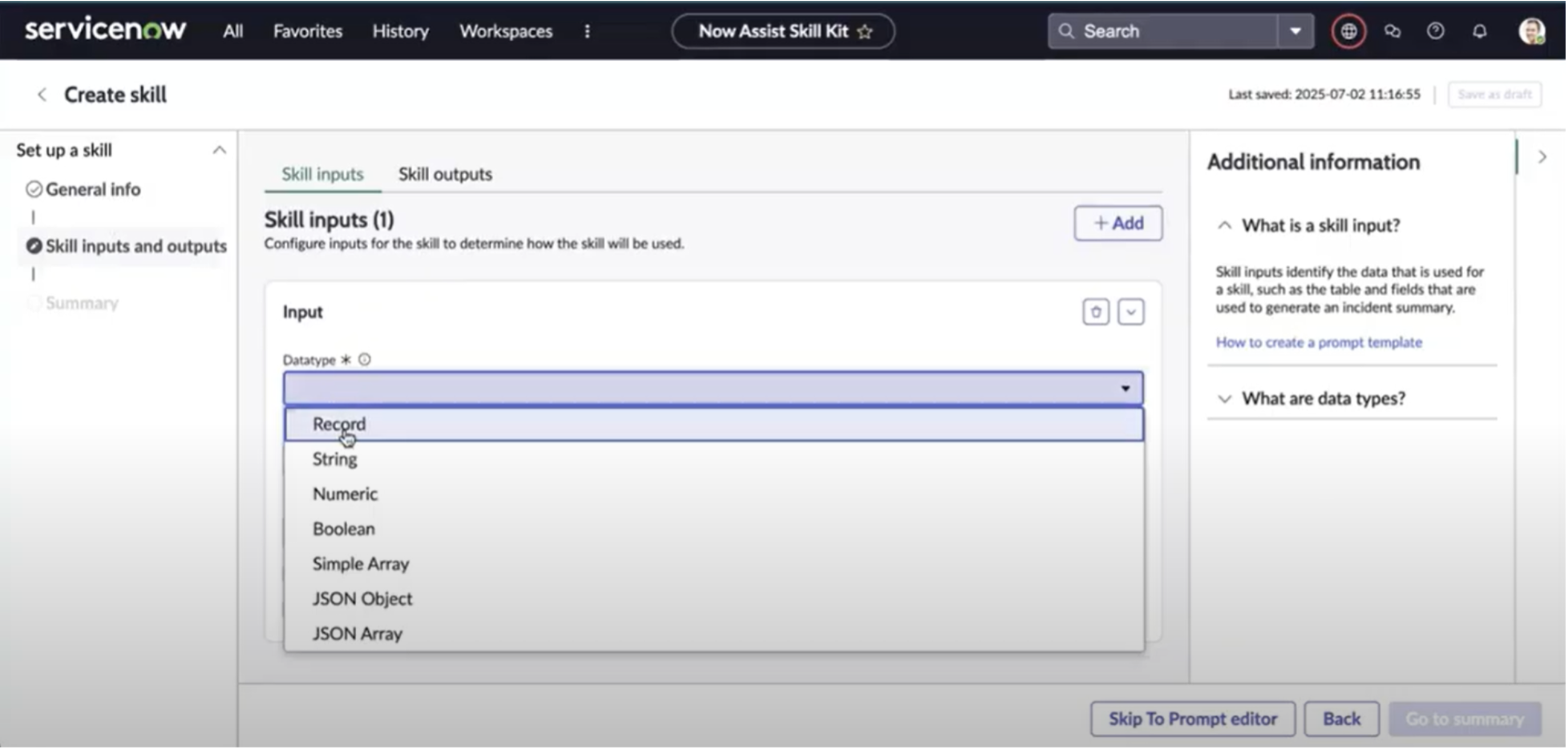Click the Datatype info icon

(365, 360)
